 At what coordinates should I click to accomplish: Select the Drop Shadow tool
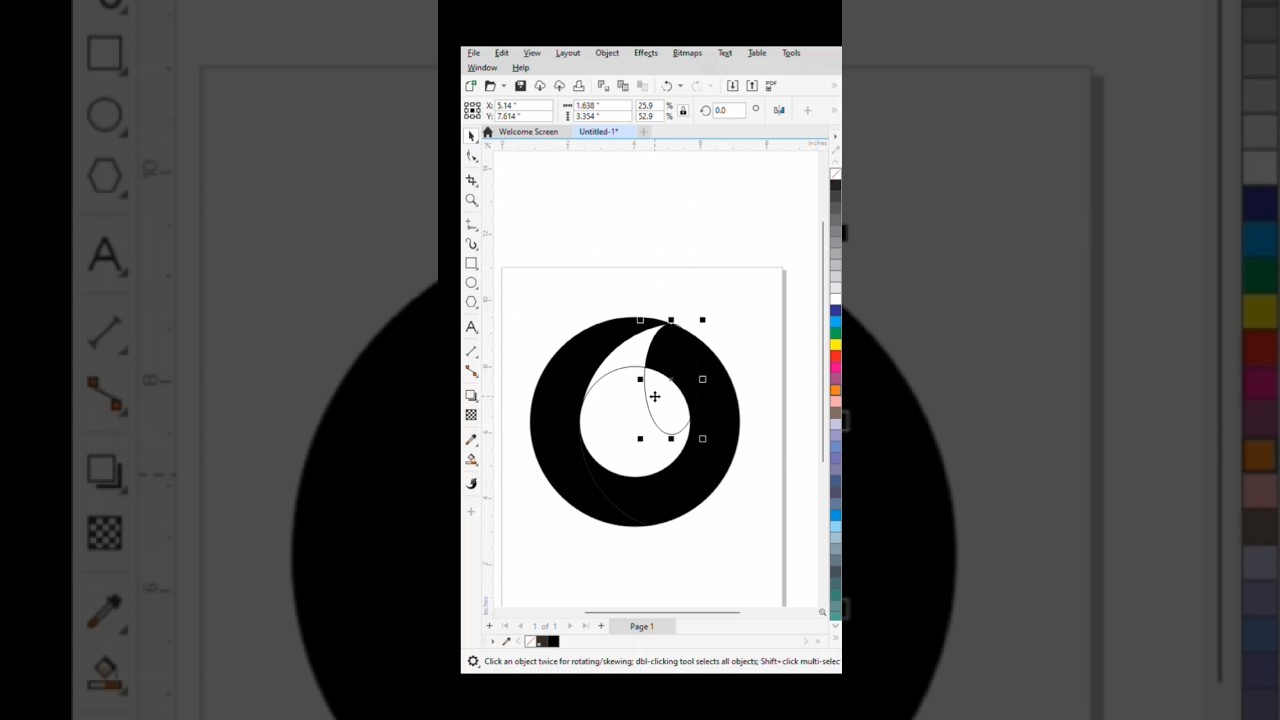(471, 395)
